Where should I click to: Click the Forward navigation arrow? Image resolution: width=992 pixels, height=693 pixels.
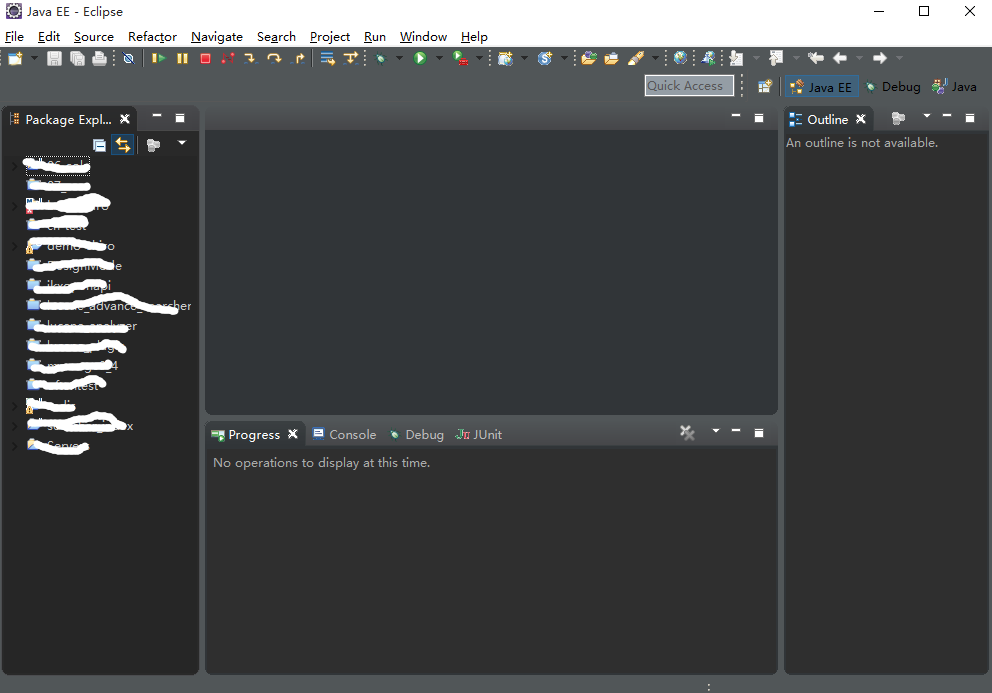[879, 58]
